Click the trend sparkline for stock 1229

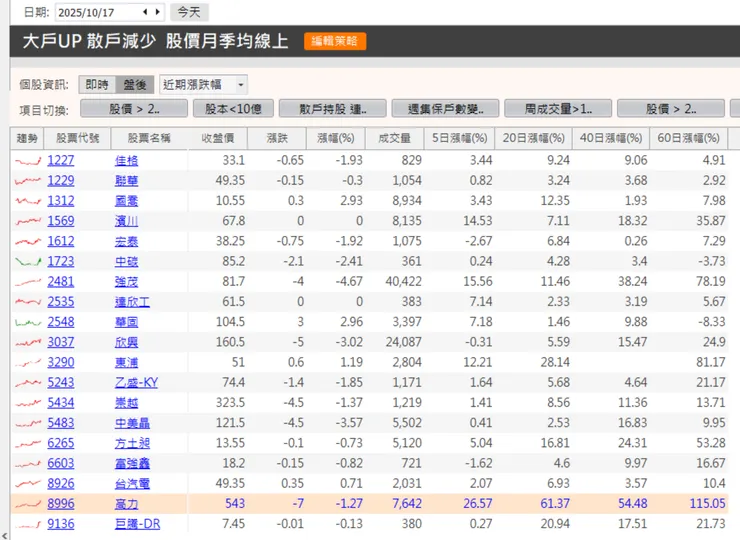28,181
